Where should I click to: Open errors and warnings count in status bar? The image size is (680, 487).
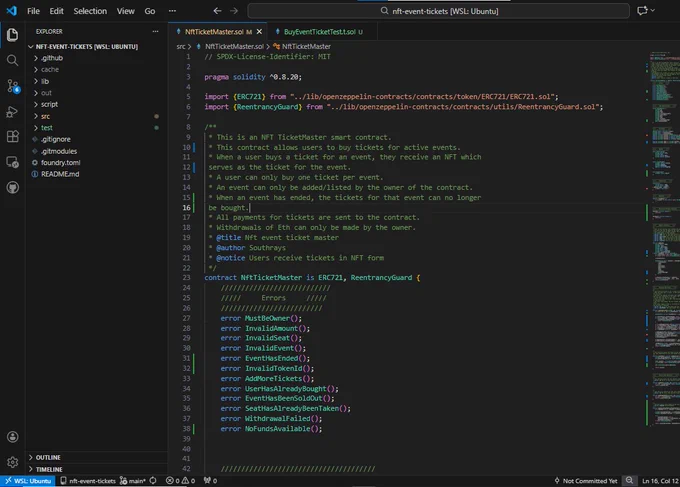coord(180,480)
